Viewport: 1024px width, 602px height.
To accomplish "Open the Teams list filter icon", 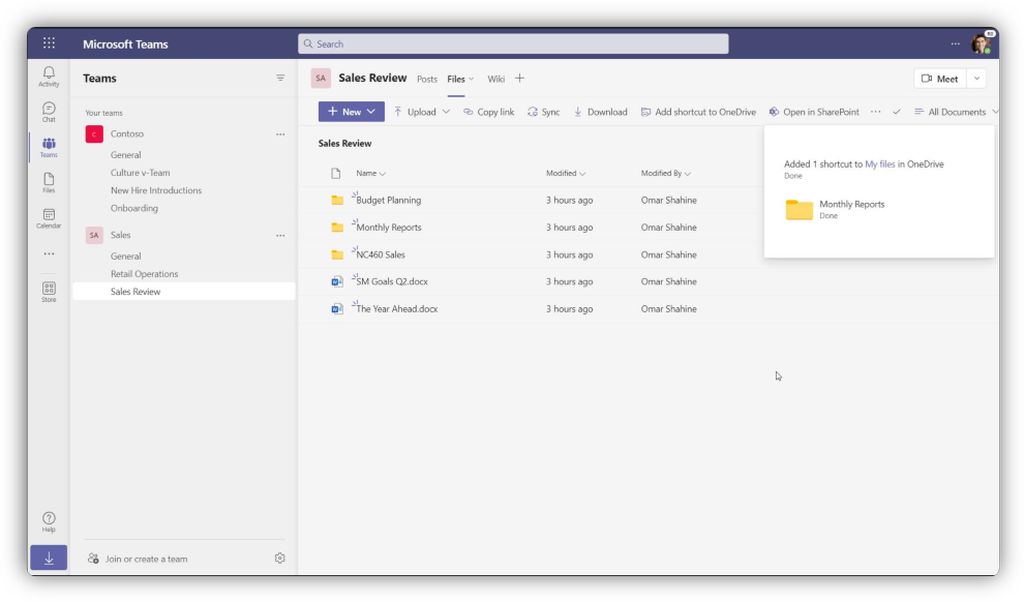I will coord(280,78).
